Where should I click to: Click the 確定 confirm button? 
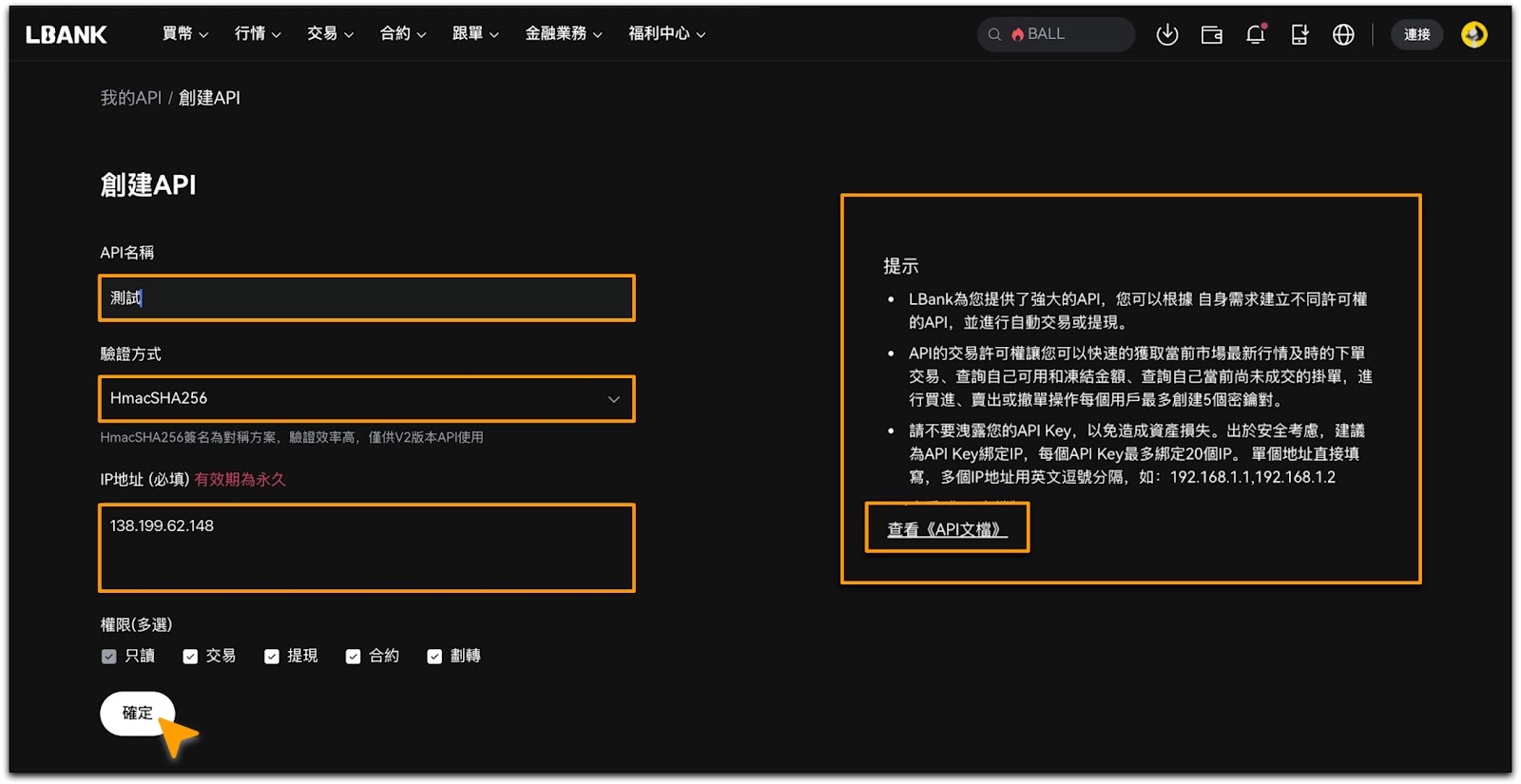pyautogui.click(x=138, y=713)
